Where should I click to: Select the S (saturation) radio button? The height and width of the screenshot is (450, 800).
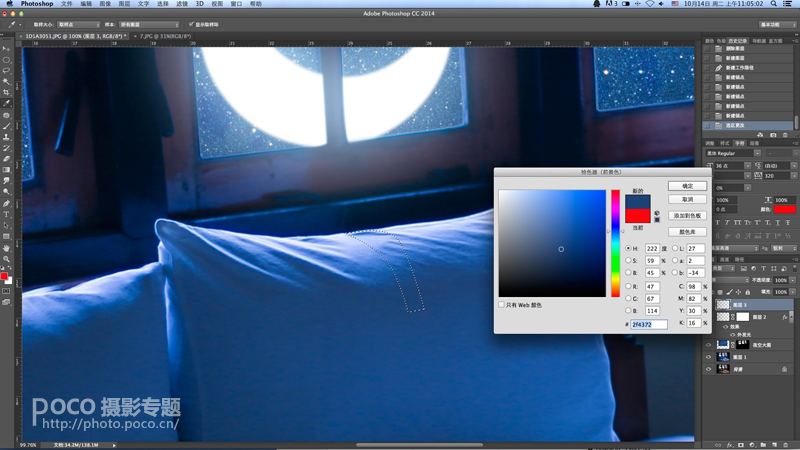point(628,260)
